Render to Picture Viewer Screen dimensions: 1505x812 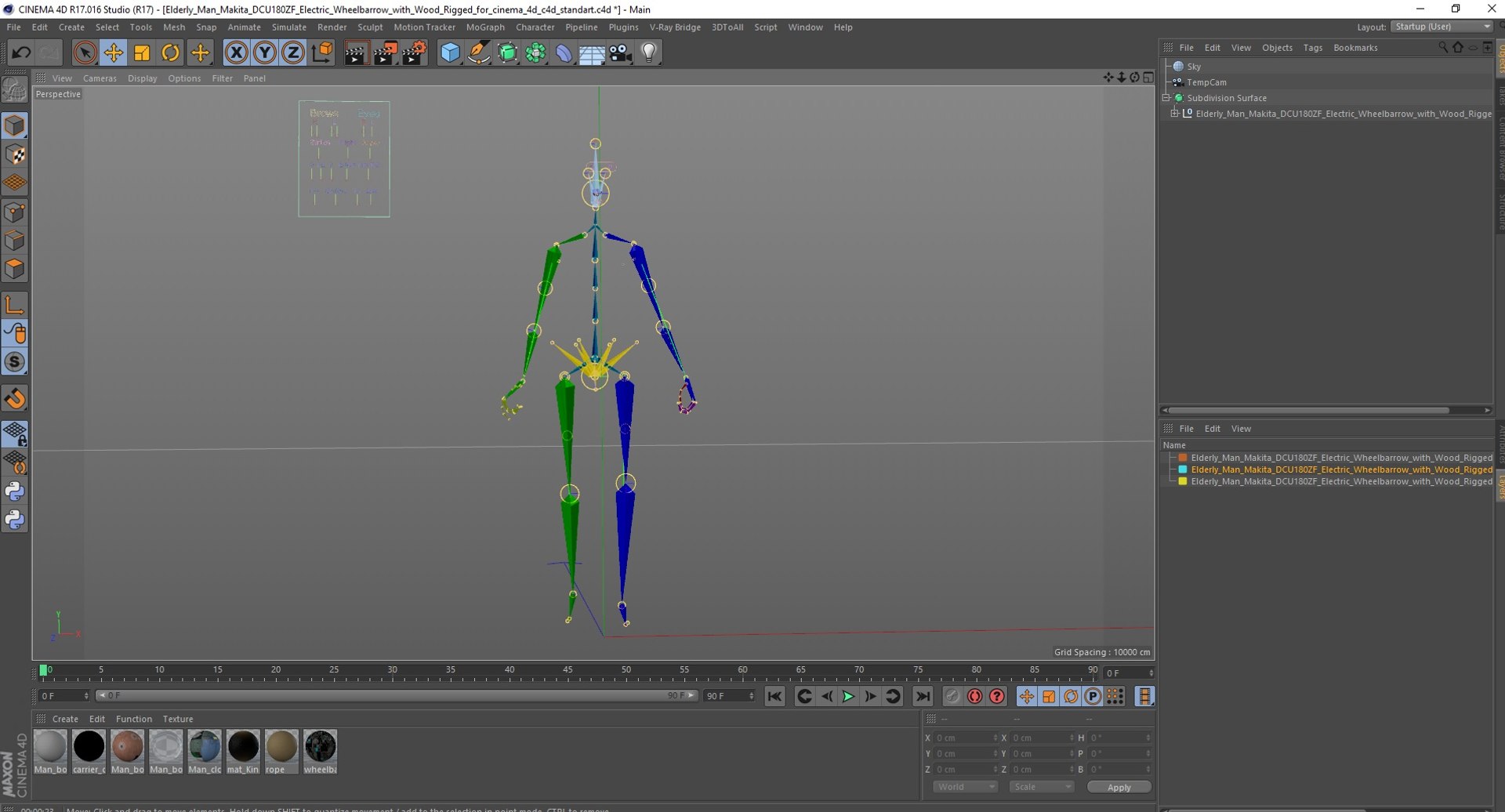pyautogui.click(x=385, y=53)
